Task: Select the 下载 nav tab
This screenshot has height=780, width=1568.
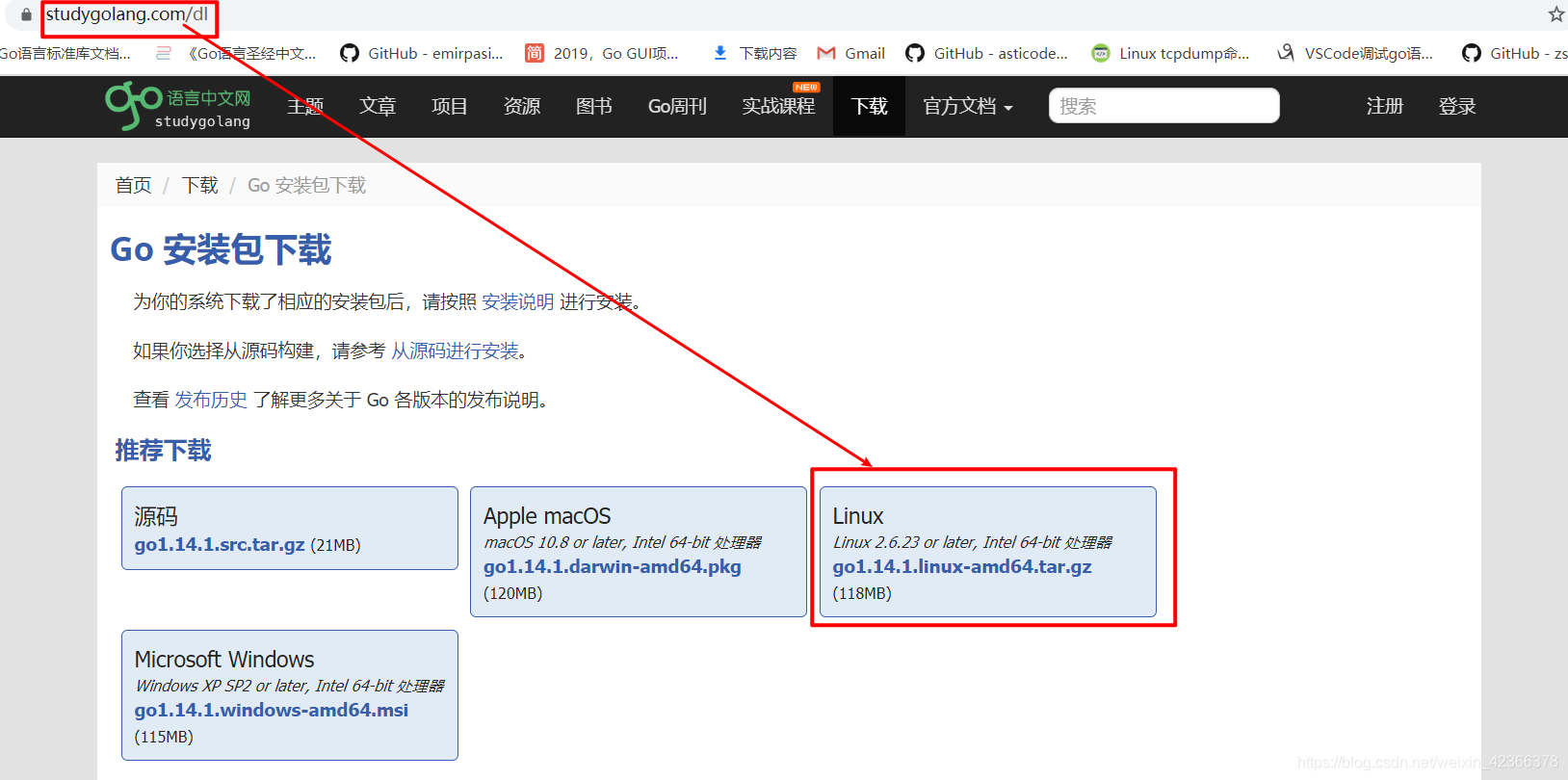Action: point(869,106)
